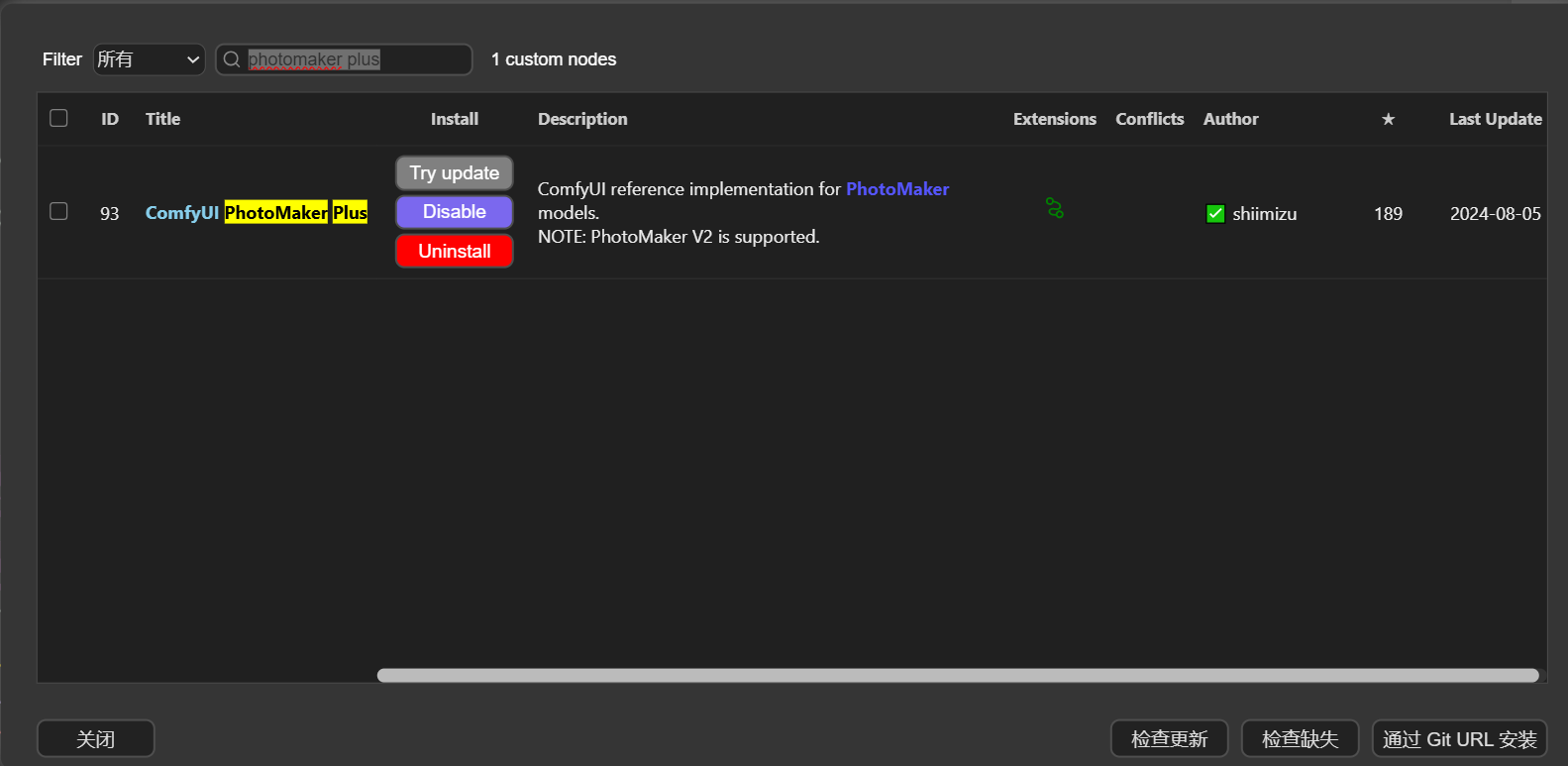Click the 检查更新 button
This screenshot has width=1568, height=766.
1170,738
